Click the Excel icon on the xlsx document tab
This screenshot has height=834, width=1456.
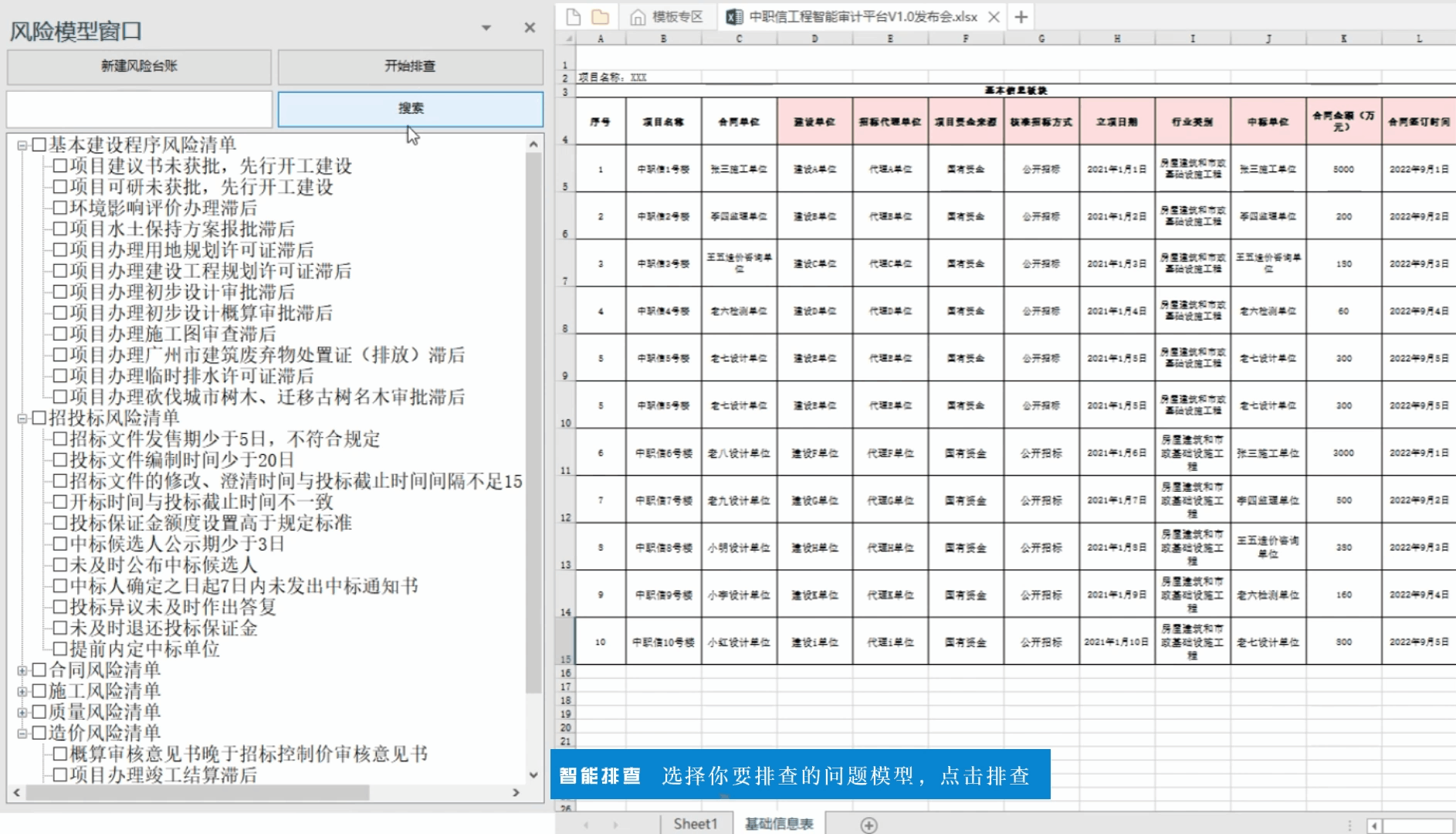coord(733,15)
